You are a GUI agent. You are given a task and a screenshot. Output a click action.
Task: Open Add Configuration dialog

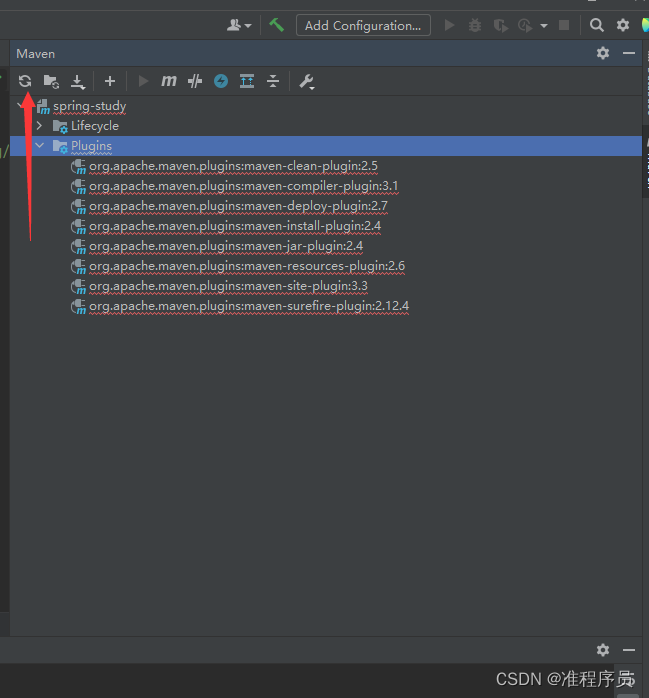coord(363,25)
